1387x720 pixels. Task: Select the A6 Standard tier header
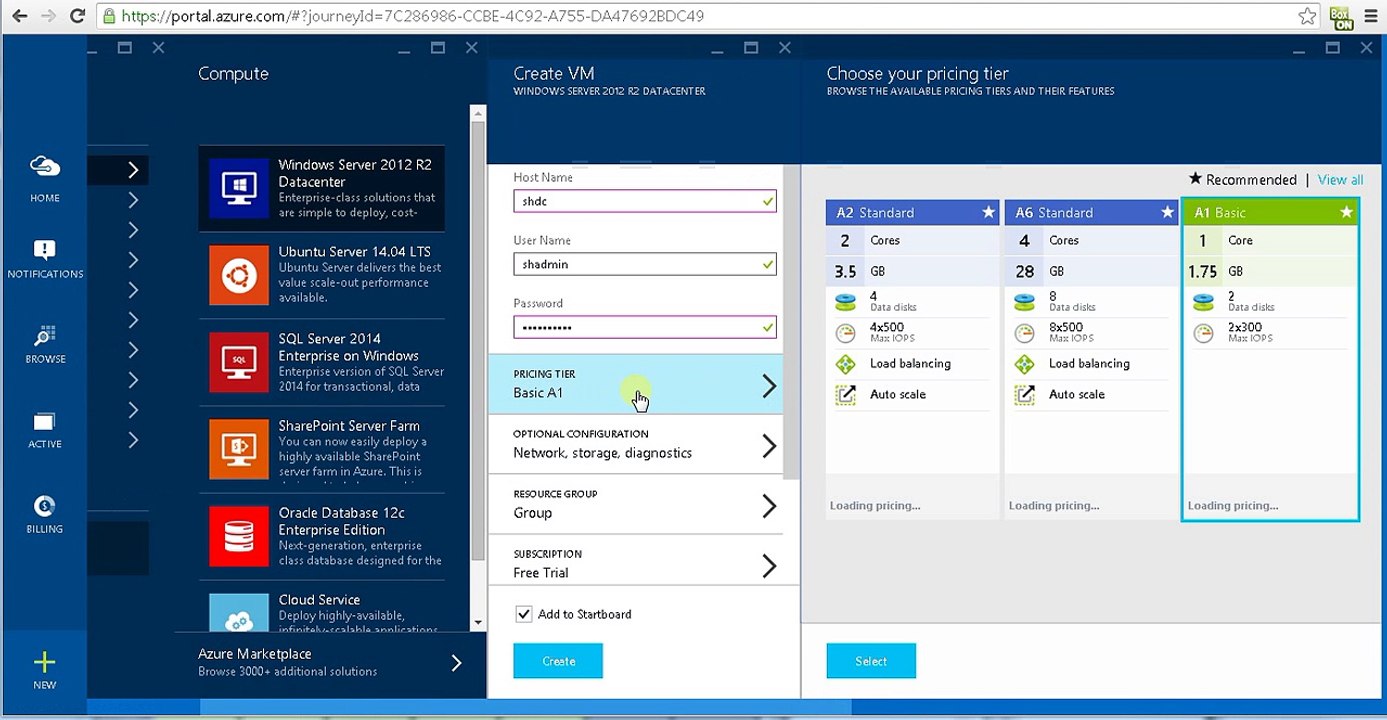pos(1091,212)
